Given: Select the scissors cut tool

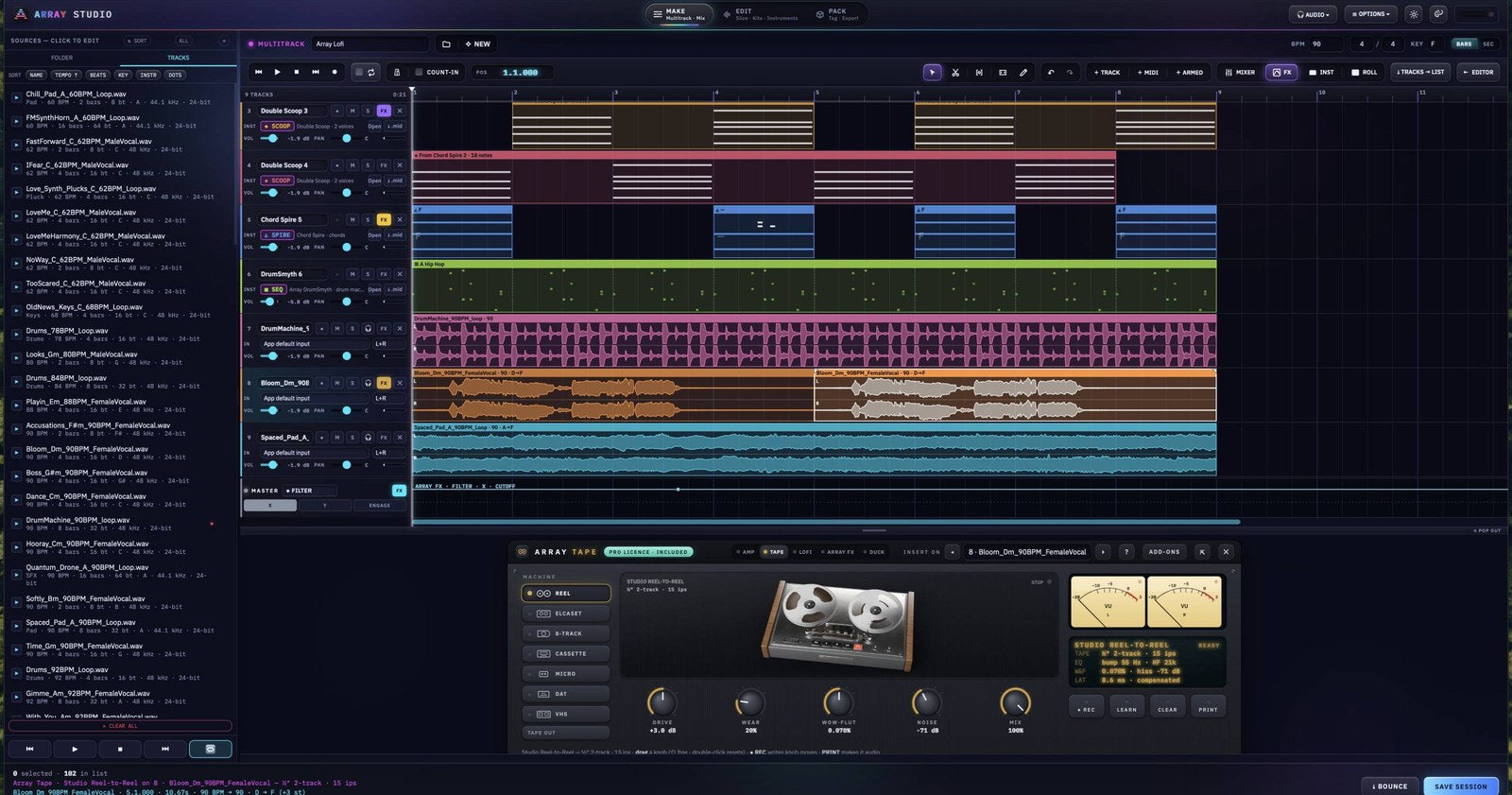Looking at the screenshot, I should coord(955,72).
